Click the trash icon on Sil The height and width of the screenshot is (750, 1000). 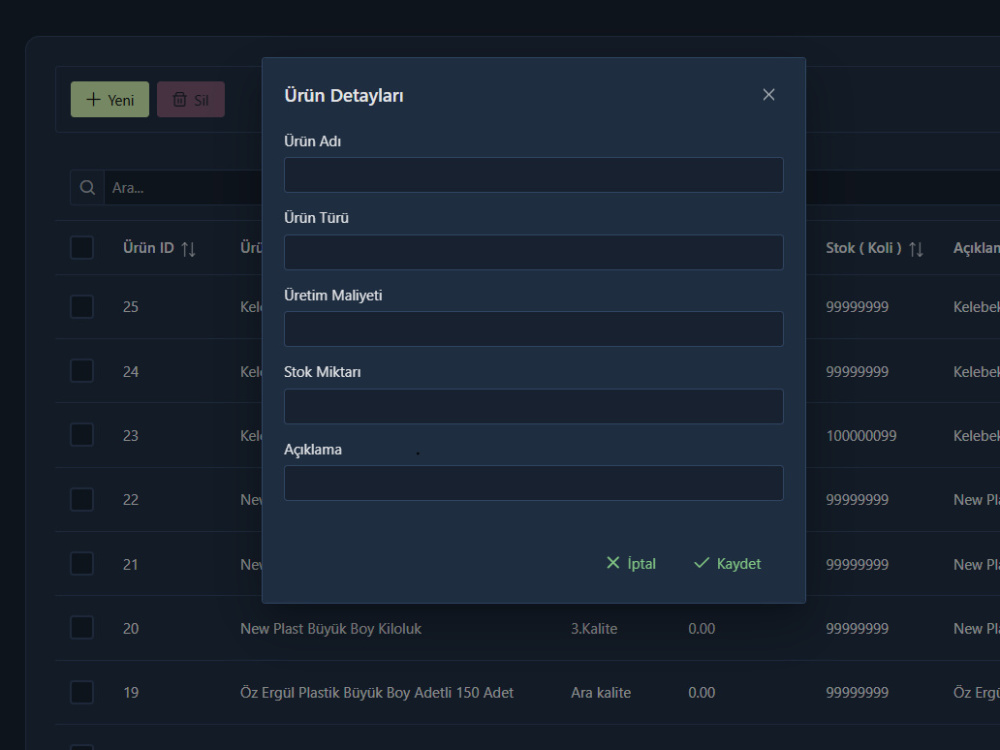tap(180, 99)
